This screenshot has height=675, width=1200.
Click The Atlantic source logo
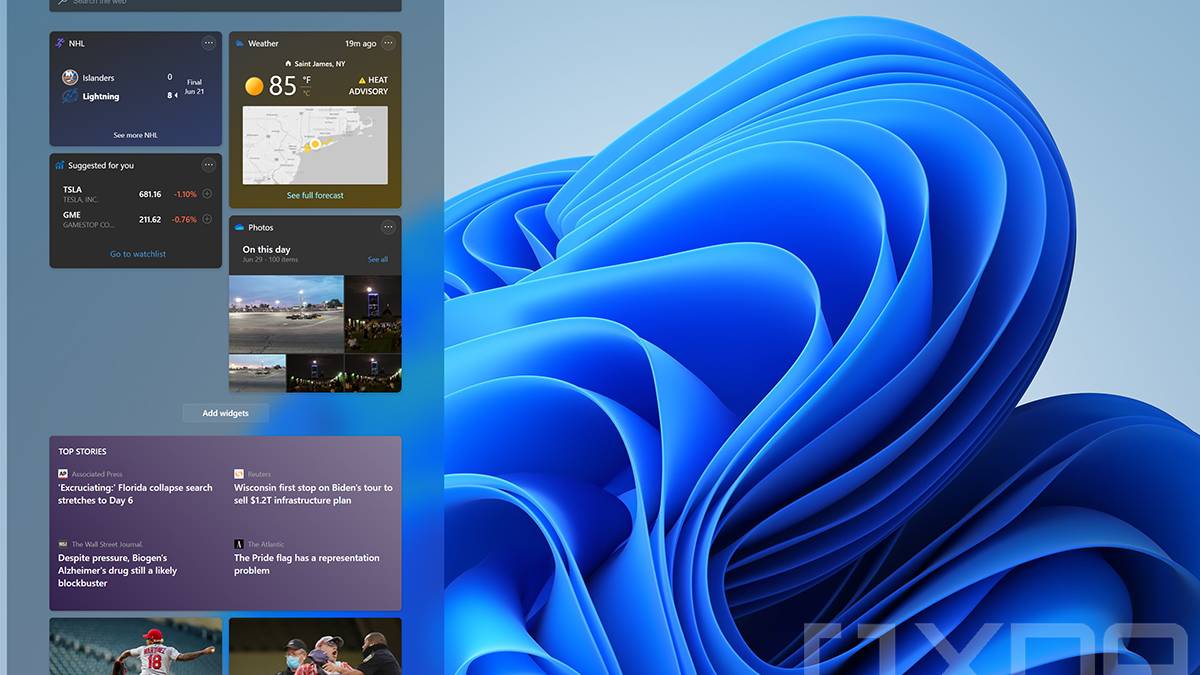point(239,544)
